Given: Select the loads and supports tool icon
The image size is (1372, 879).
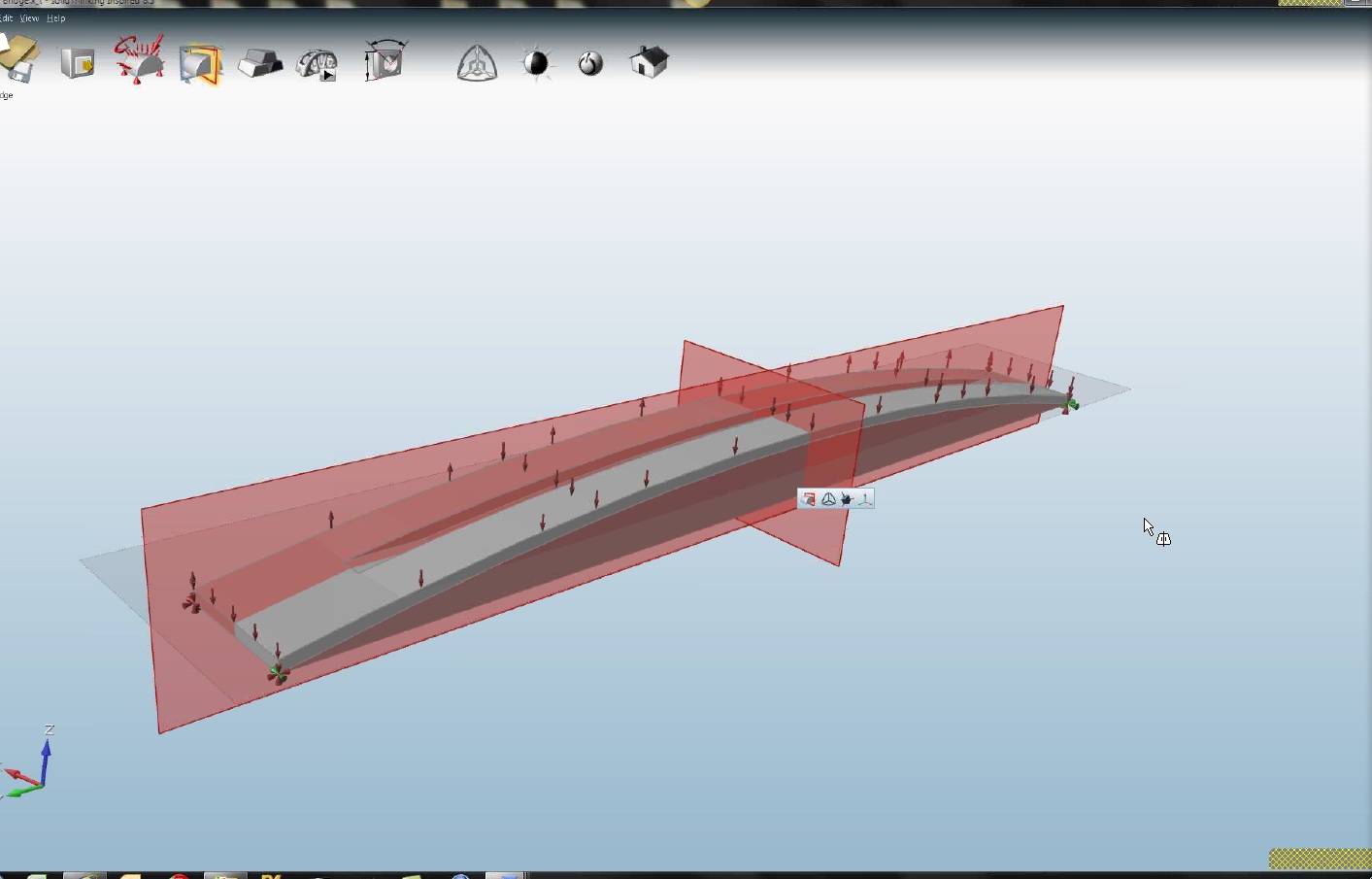Looking at the screenshot, I should (139, 60).
